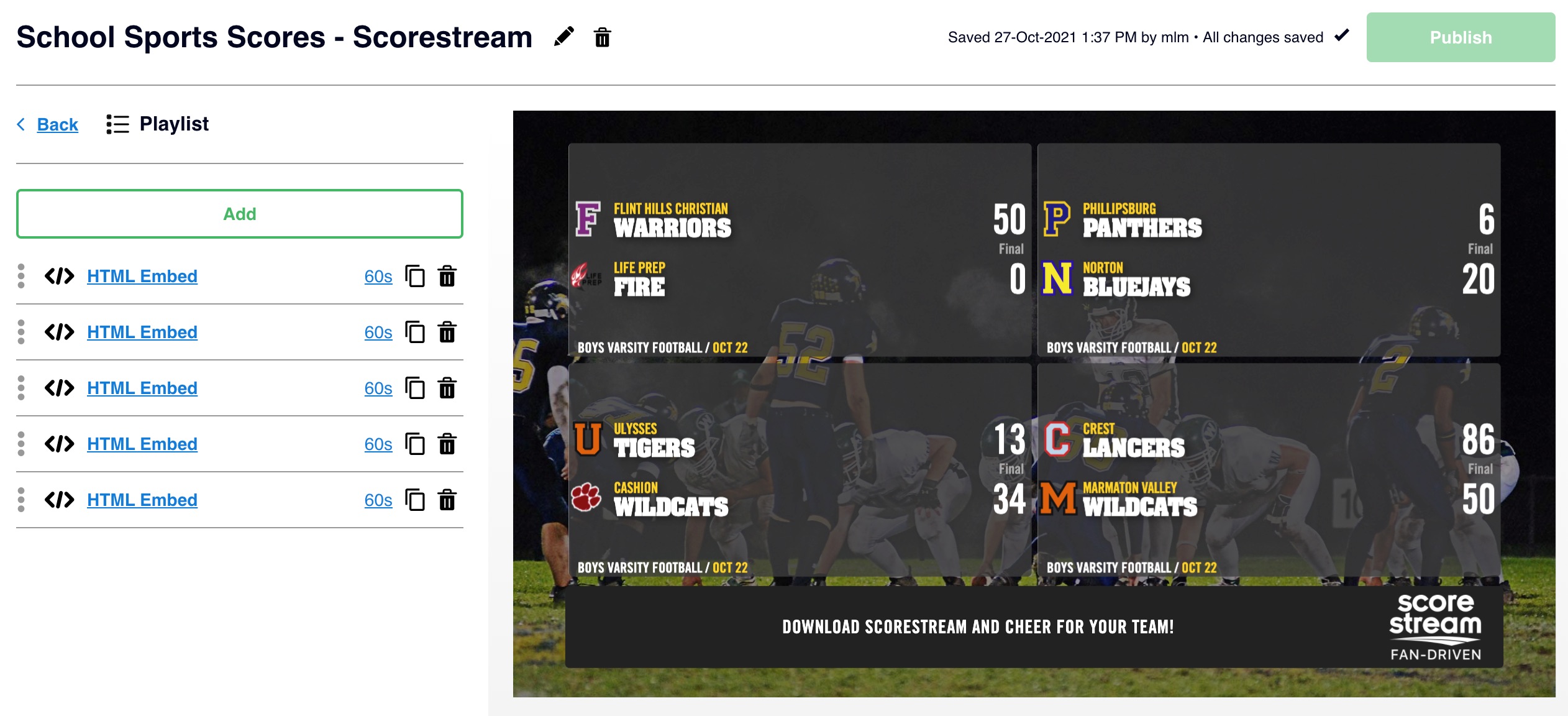Image resolution: width=1568 pixels, height=716 pixels.
Task: Click the Download Scorestream banner text
Action: [978, 626]
